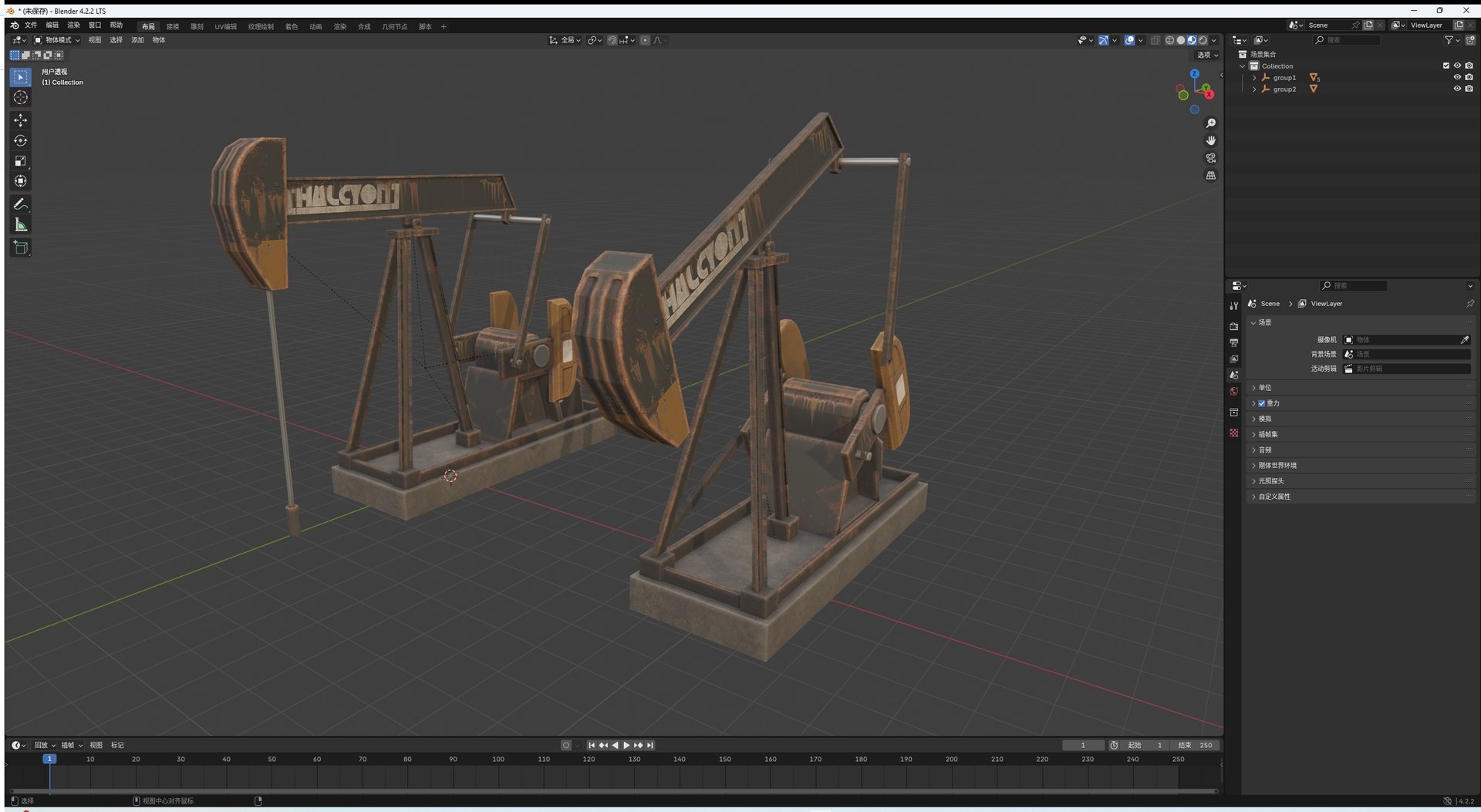Toggle proportional editing button

tap(645, 40)
